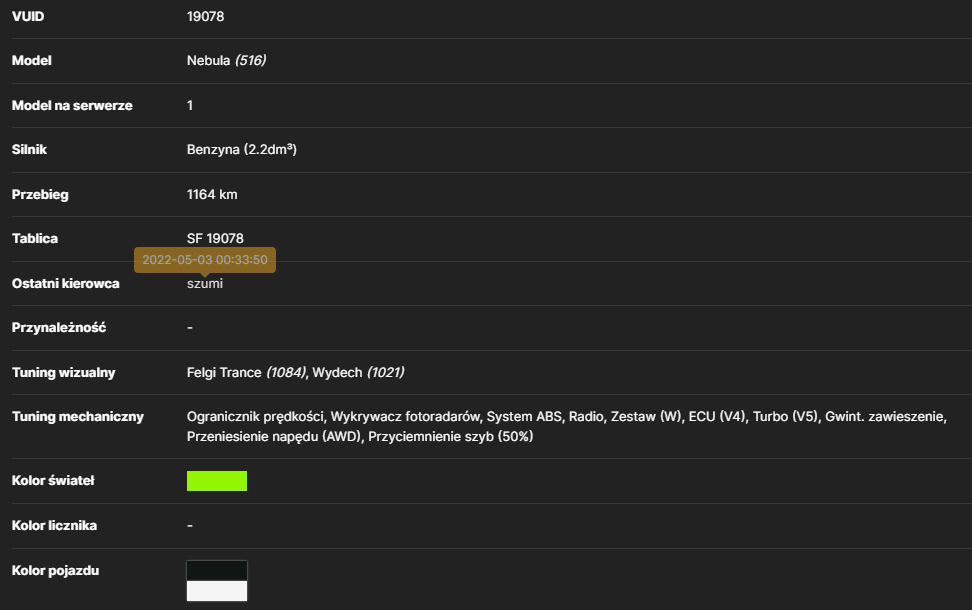Screen dimensions: 972x610
Task: Click the Kolor licznika label
Action: 55,526
